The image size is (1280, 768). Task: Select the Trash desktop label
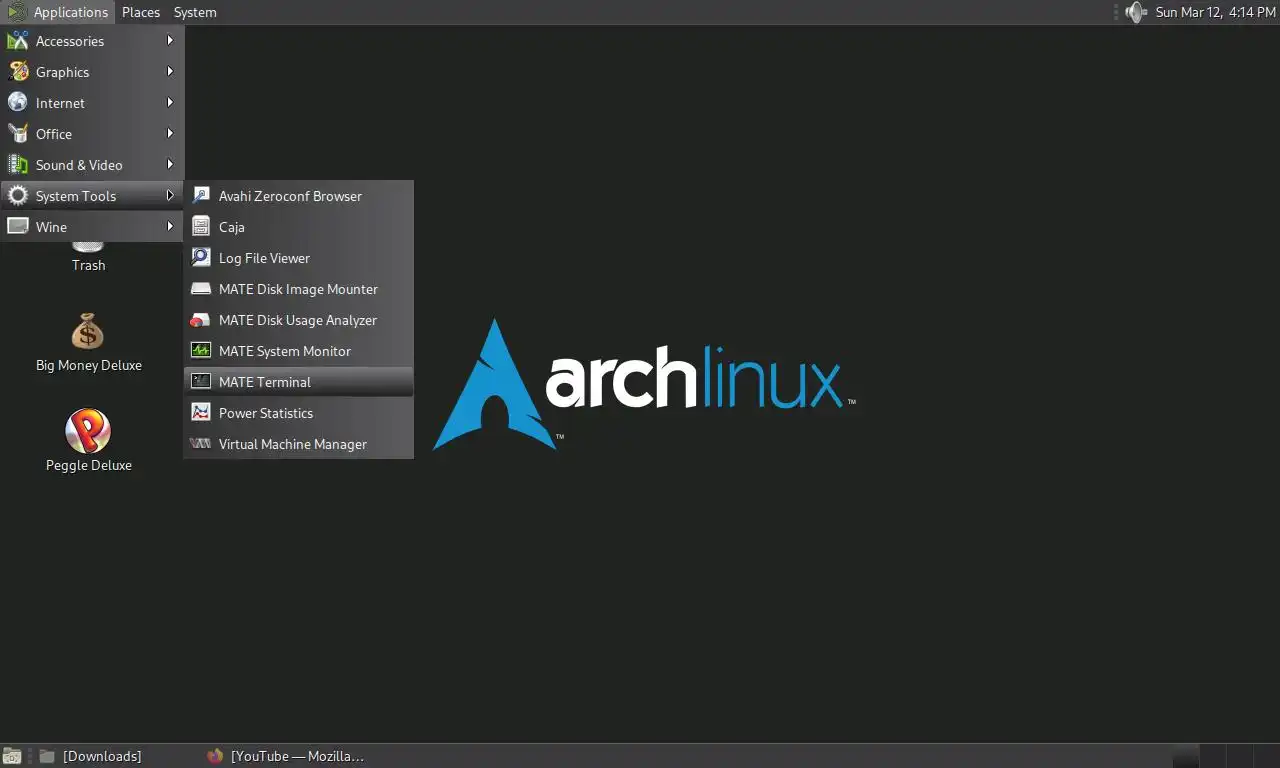click(88, 265)
